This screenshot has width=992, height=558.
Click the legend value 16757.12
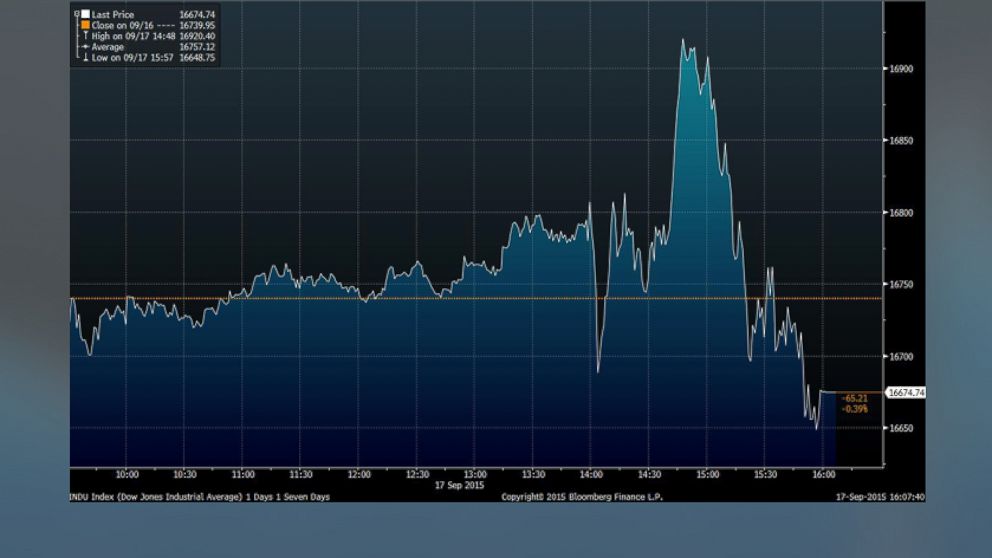[x=197, y=47]
